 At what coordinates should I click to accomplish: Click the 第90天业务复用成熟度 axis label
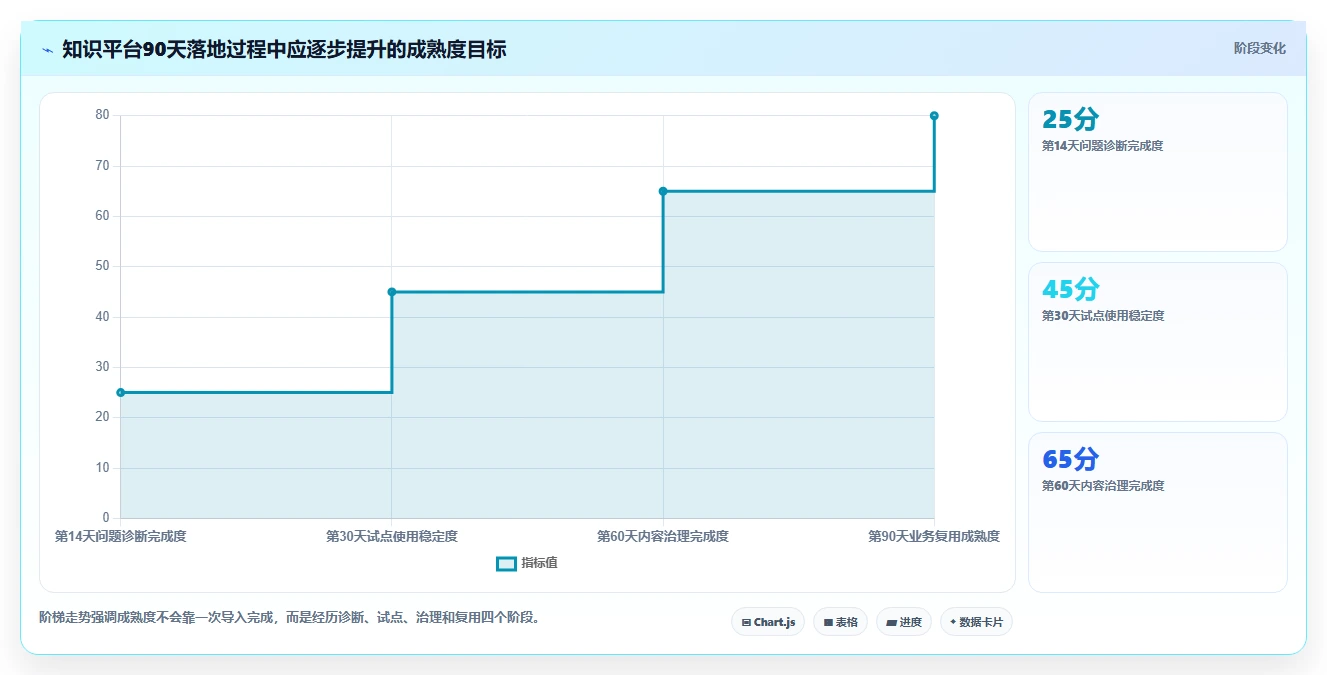(x=934, y=536)
